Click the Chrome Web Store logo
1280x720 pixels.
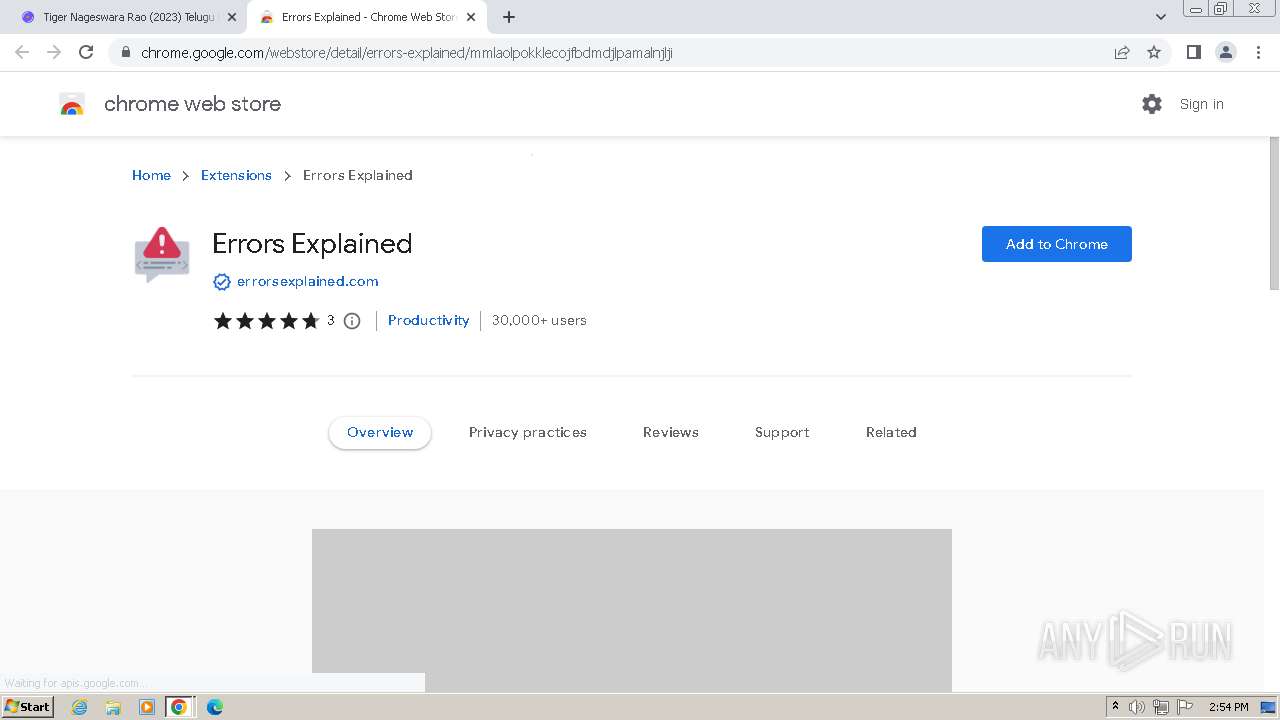[x=72, y=104]
